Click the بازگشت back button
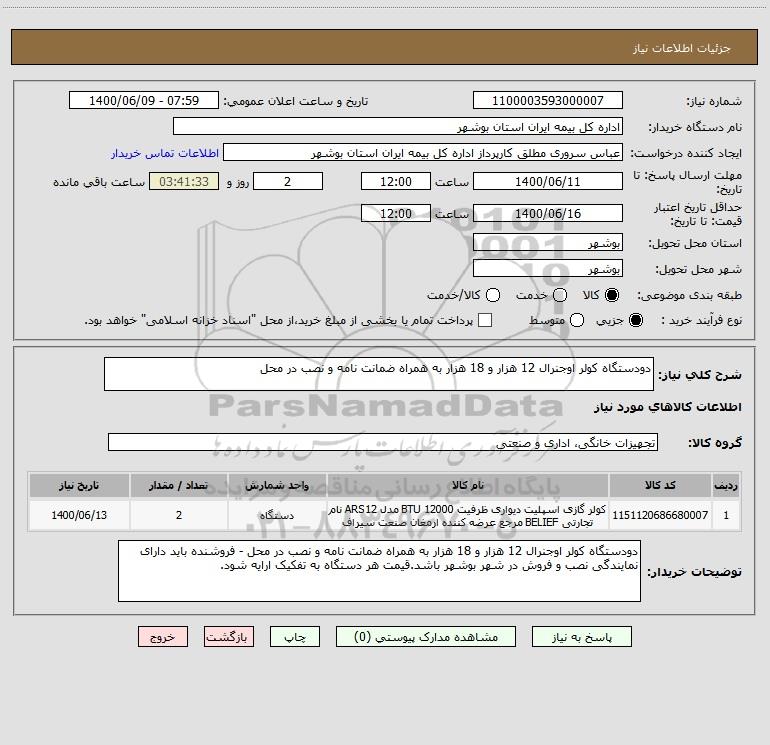This screenshot has height=745, width=770. coord(229,637)
